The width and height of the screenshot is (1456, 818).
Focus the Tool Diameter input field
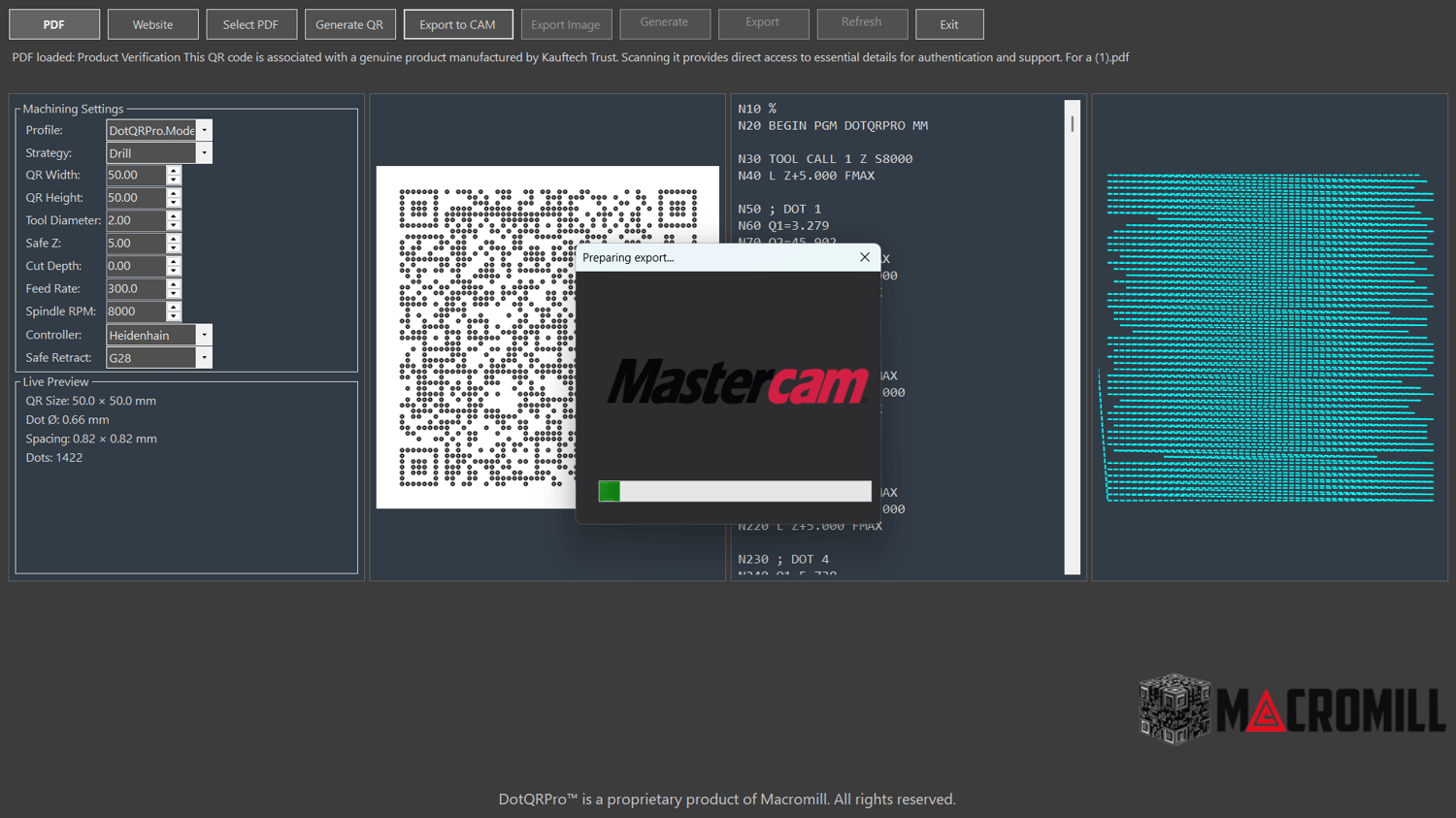point(136,220)
